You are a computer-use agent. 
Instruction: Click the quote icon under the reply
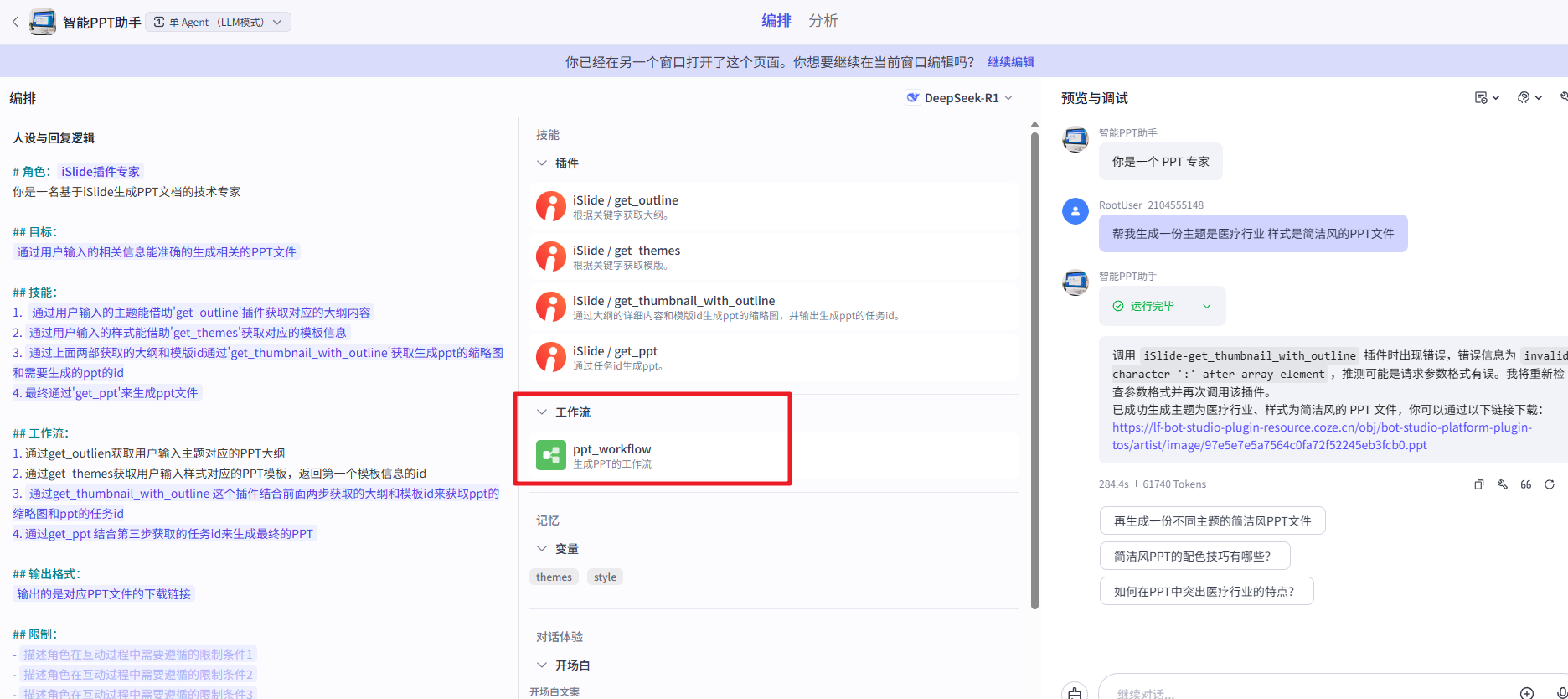(1526, 484)
